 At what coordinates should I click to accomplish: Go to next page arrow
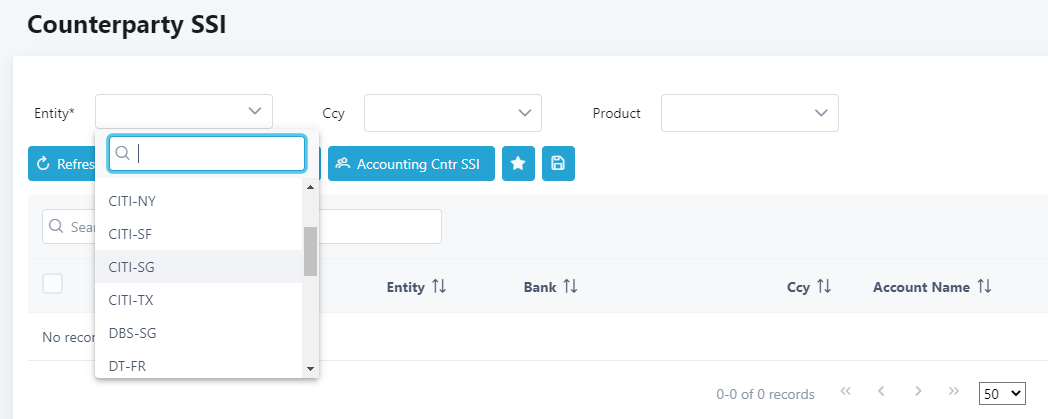point(918,392)
